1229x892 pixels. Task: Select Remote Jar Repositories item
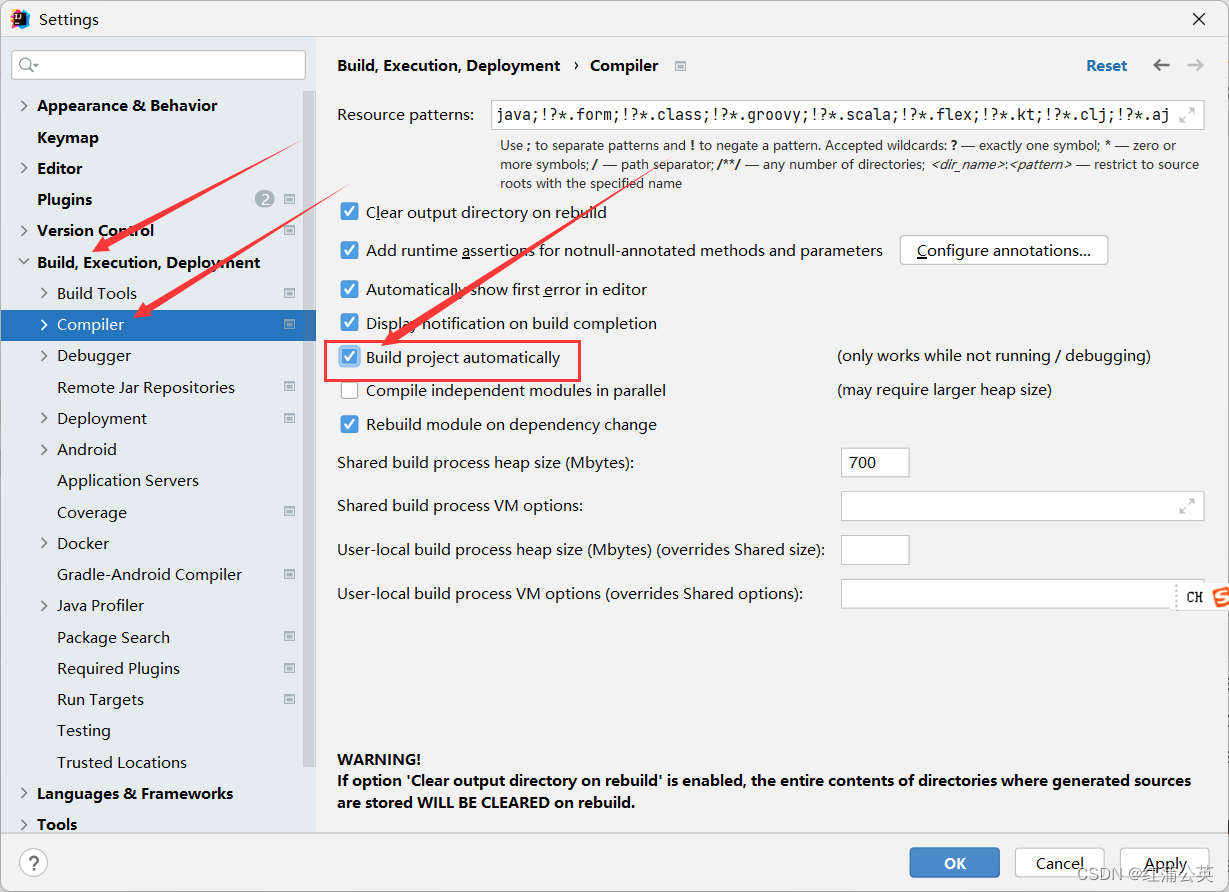[146, 387]
